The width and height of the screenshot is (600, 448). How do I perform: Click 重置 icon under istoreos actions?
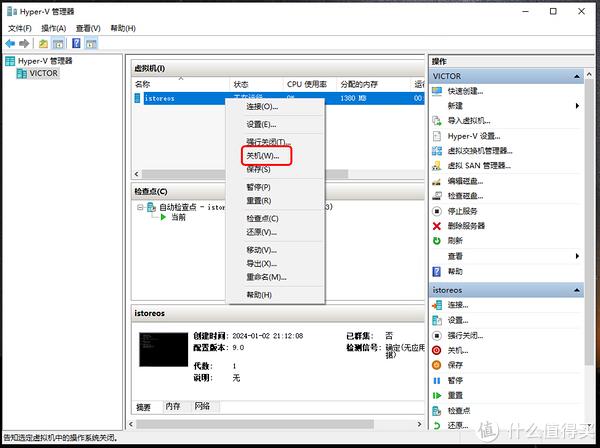[x=437, y=396]
